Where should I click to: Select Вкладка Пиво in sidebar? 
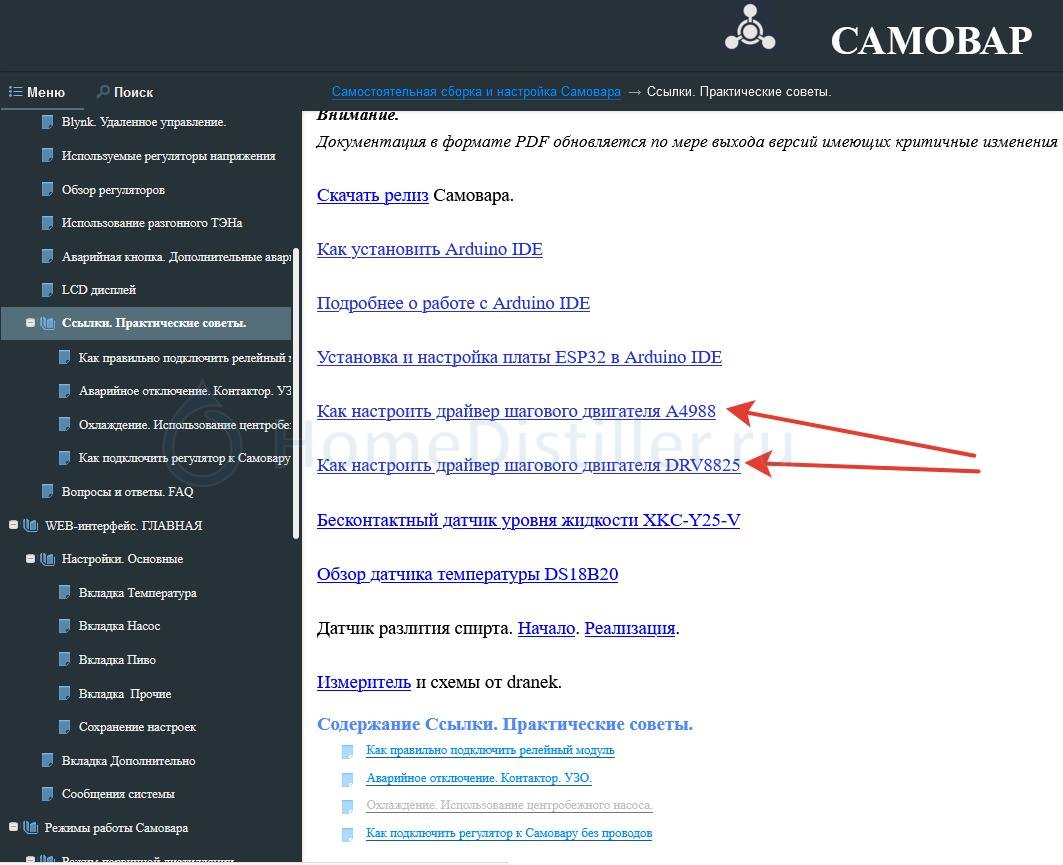[x=117, y=660]
